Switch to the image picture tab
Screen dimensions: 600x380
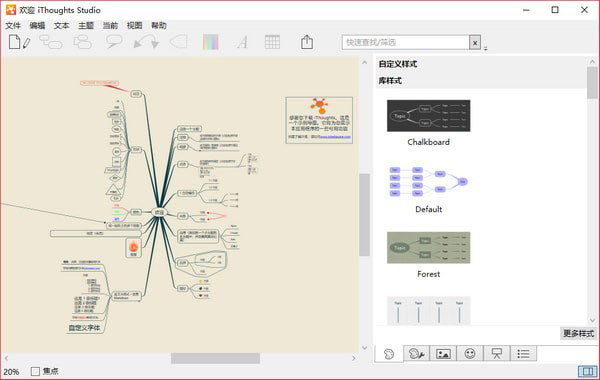(x=443, y=354)
